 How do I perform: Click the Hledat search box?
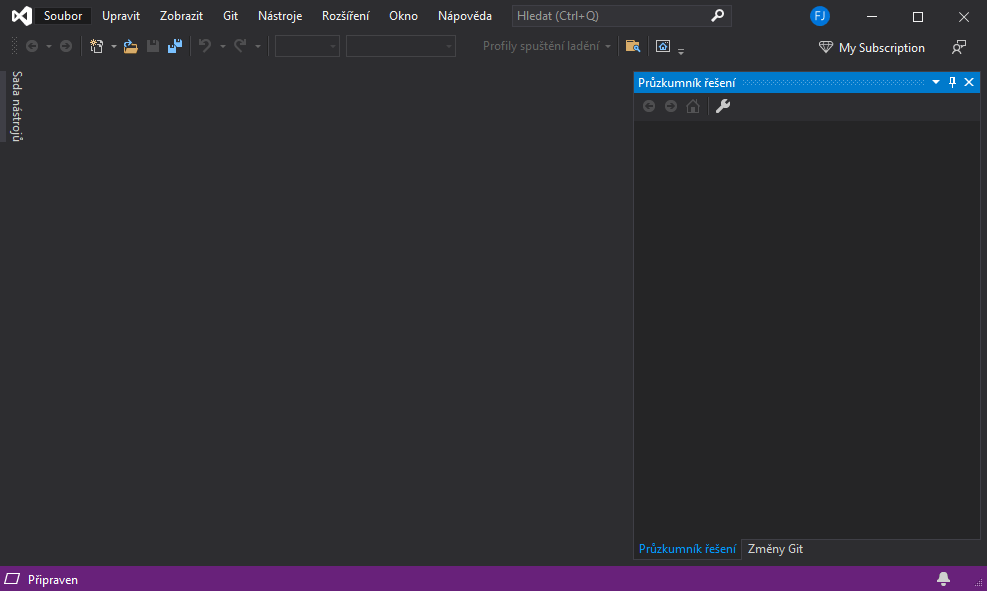[610, 16]
